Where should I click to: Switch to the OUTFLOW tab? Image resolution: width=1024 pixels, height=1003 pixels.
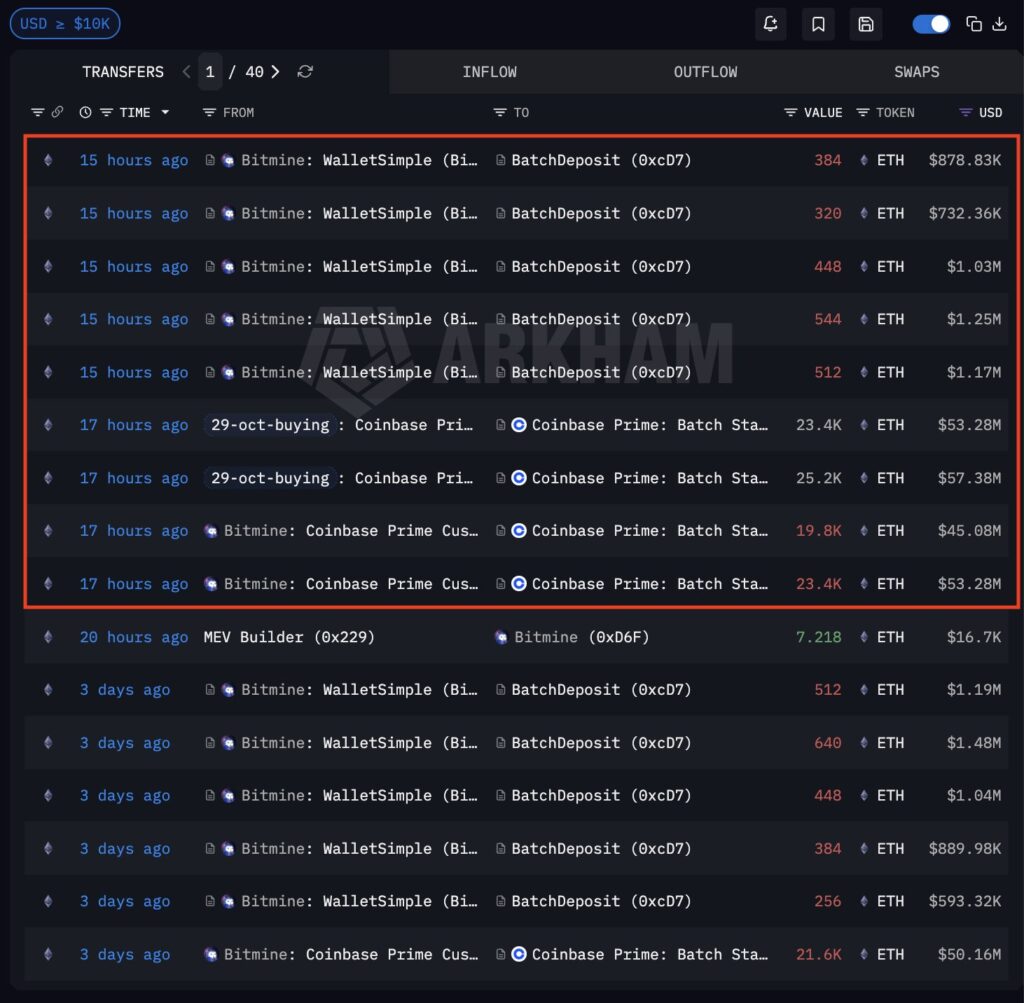[705, 71]
